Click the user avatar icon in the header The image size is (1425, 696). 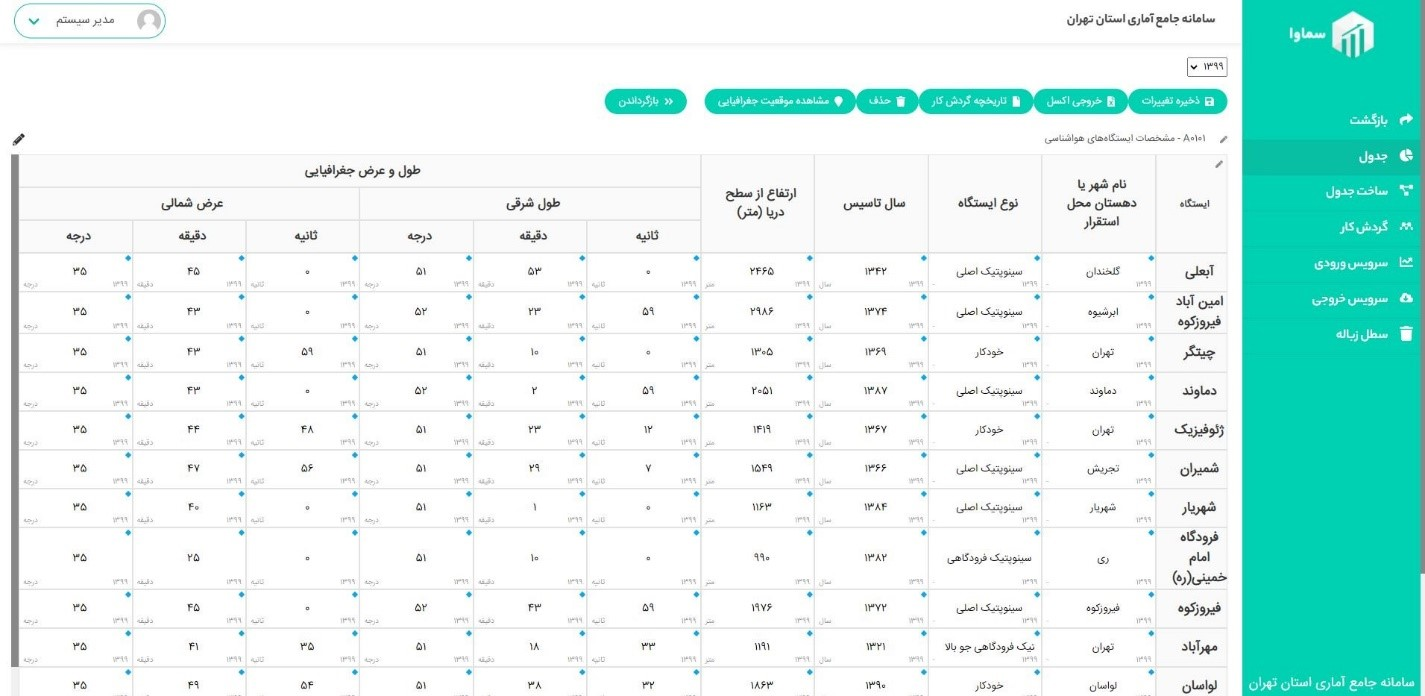coord(149,21)
